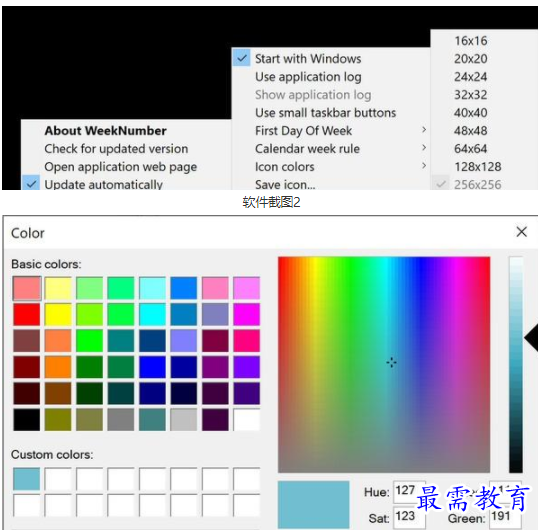The image size is (538, 530).
Task: Select Check for updated version
Action: coord(126,149)
